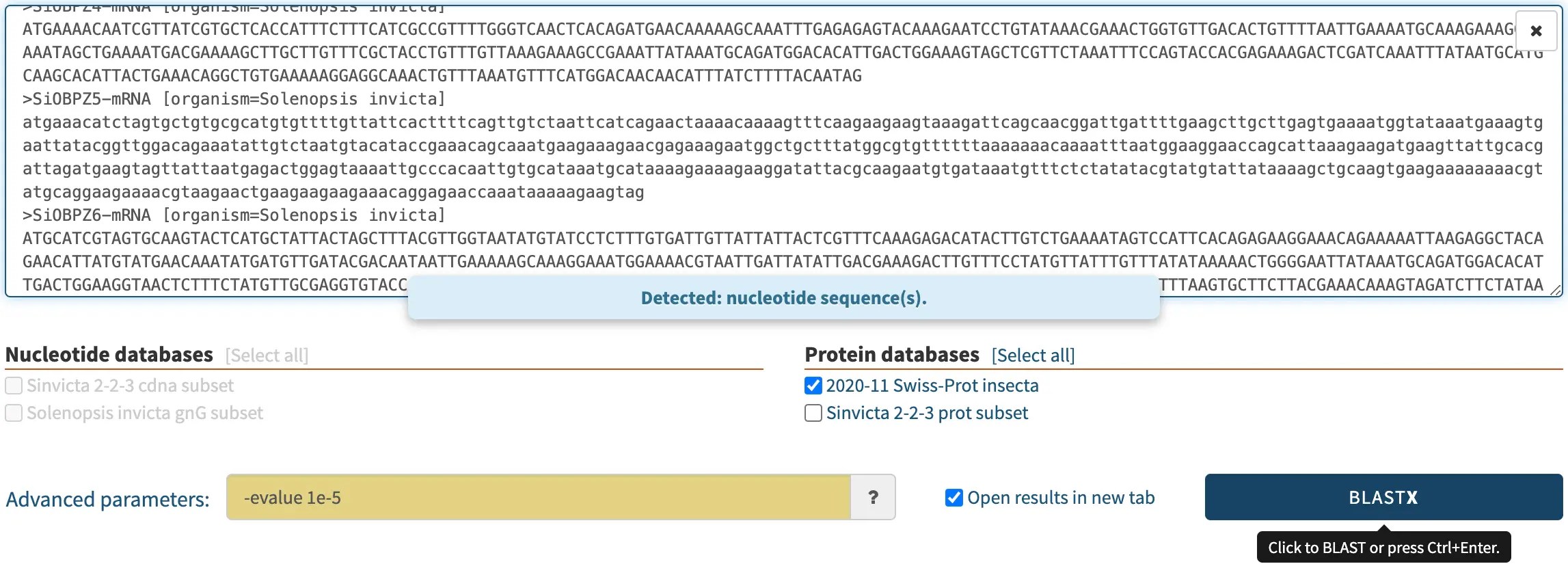Click the Advanced parameters label
The image size is (1568, 564).
pyautogui.click(x=107, y=499)
